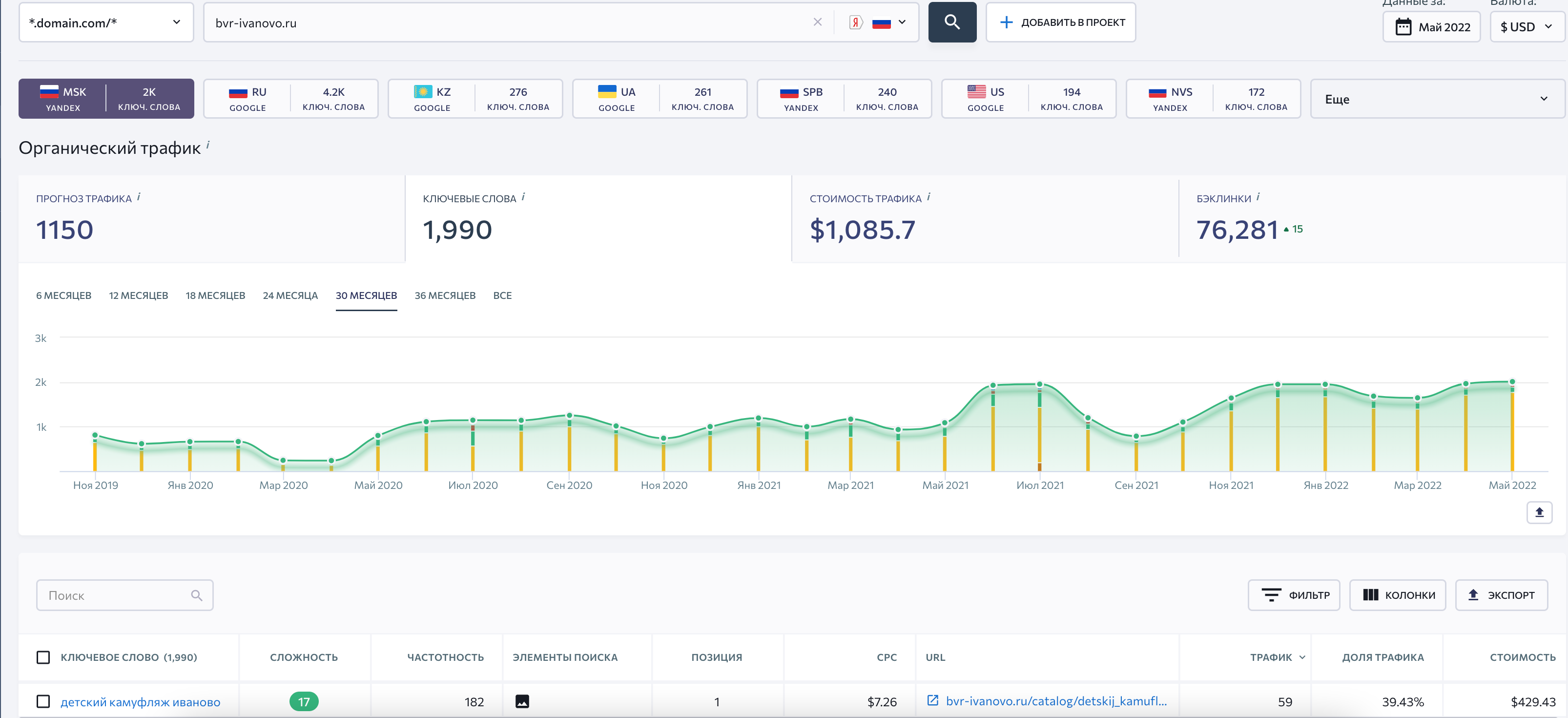The width and height of the screenshot is (1568, 718).
Task: Click chart export upload icon
Action: click(1538, 512)
